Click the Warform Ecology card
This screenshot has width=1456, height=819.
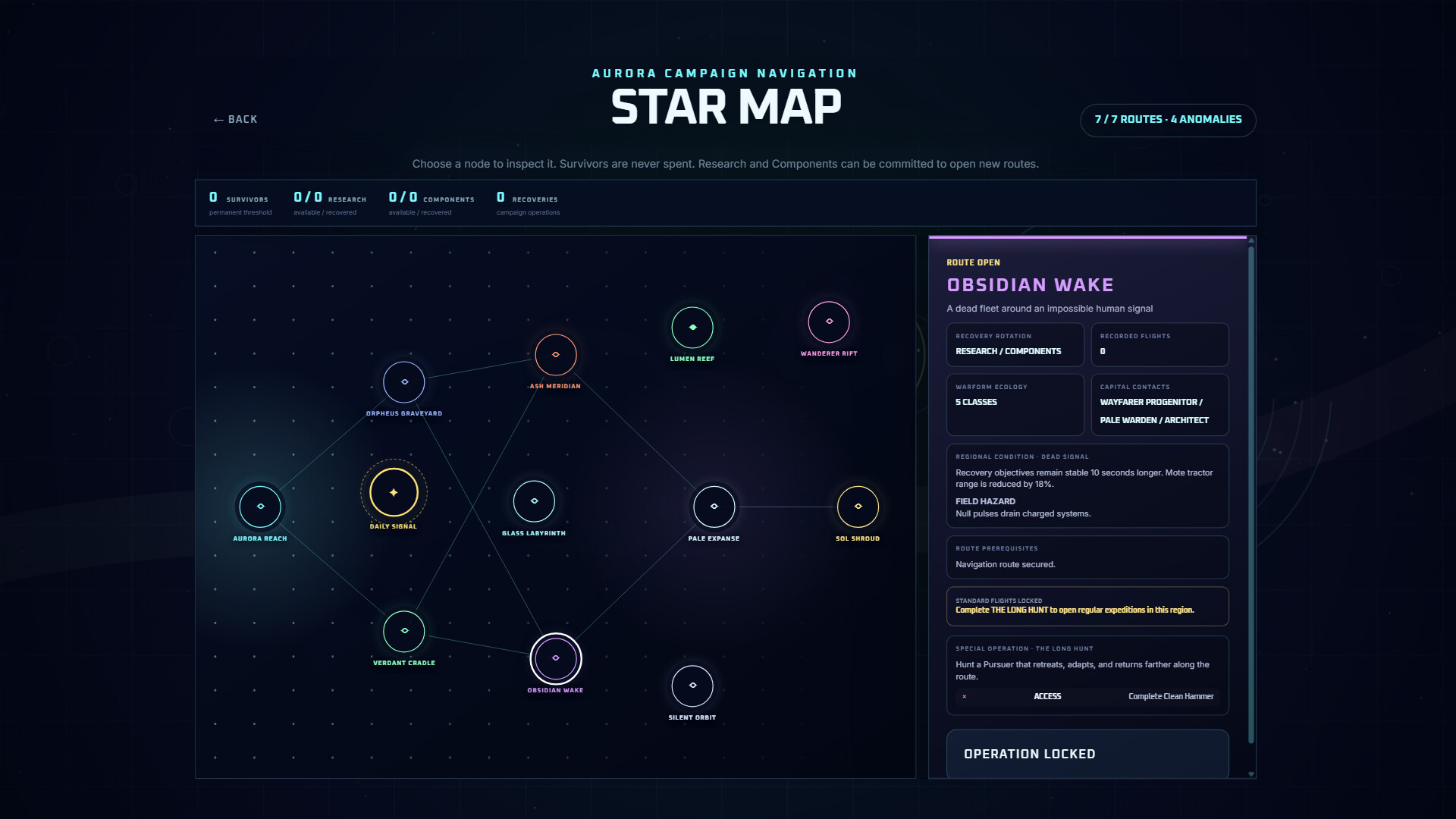[x=1015, y=405]
